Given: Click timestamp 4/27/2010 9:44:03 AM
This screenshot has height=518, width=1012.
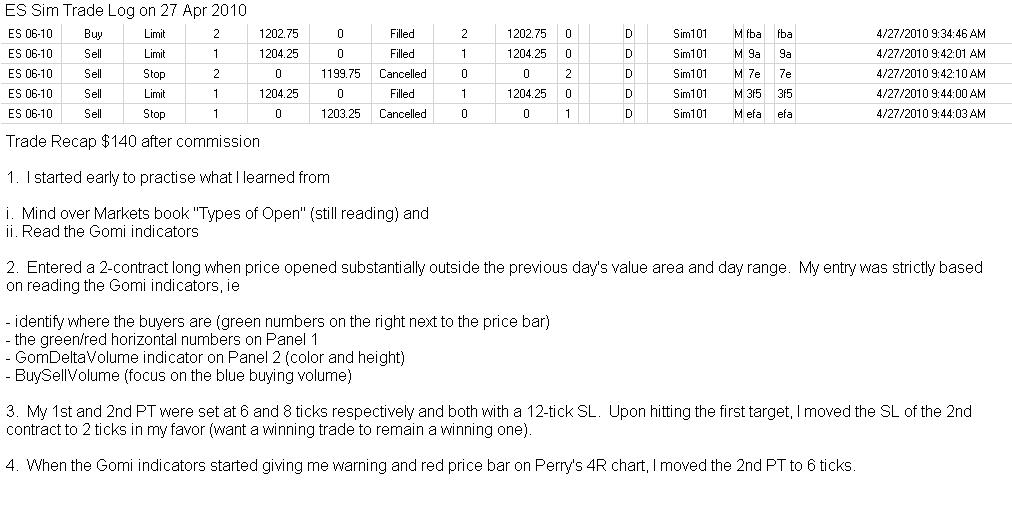Looking at the screenshot, I should [x=930, y=114].
